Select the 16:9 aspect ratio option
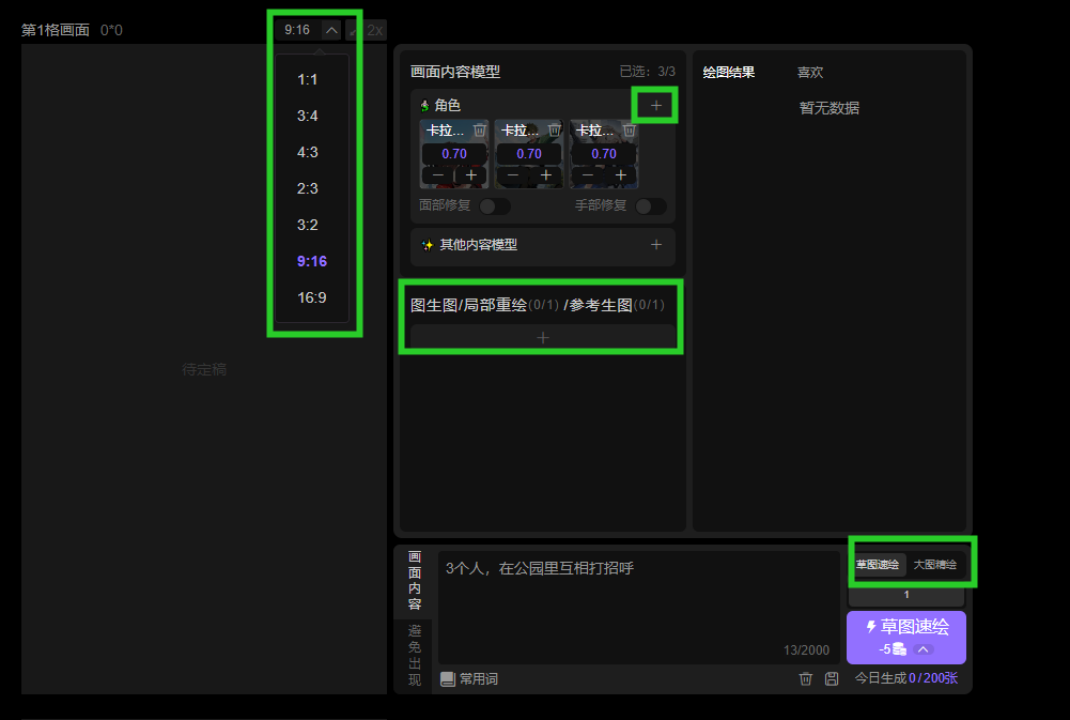 (313, 298)
